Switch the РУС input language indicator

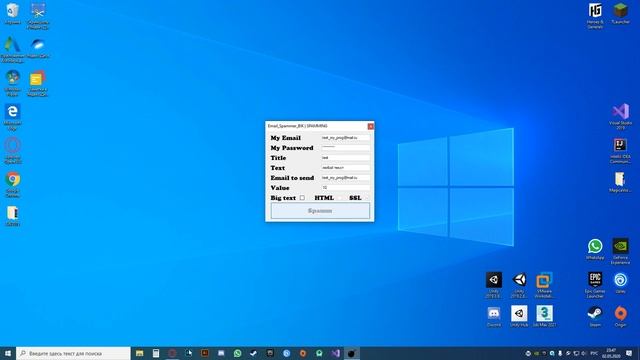(x=594, y=353)
